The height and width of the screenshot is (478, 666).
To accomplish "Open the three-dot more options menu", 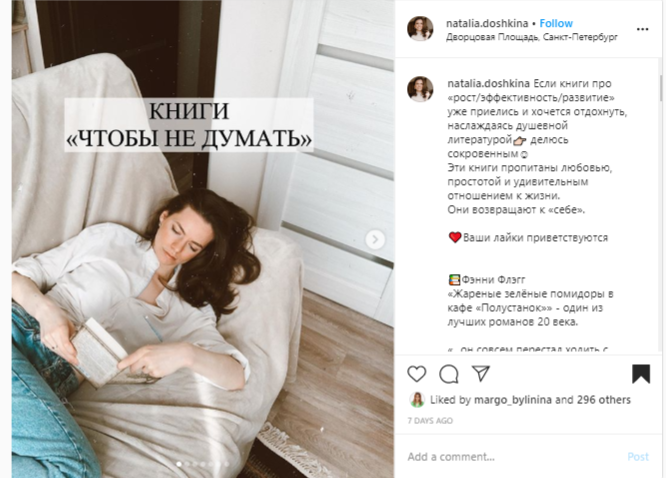I will coord(643,29).
